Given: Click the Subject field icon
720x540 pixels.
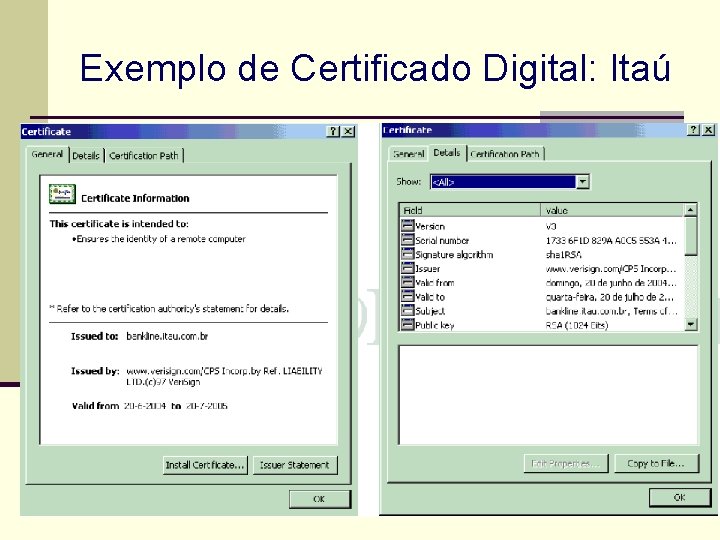Looking at the screenshot, I should click(407, 311).
